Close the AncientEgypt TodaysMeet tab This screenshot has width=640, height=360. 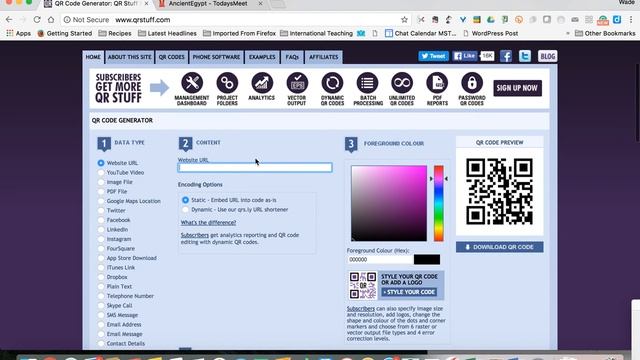(260, 4)
